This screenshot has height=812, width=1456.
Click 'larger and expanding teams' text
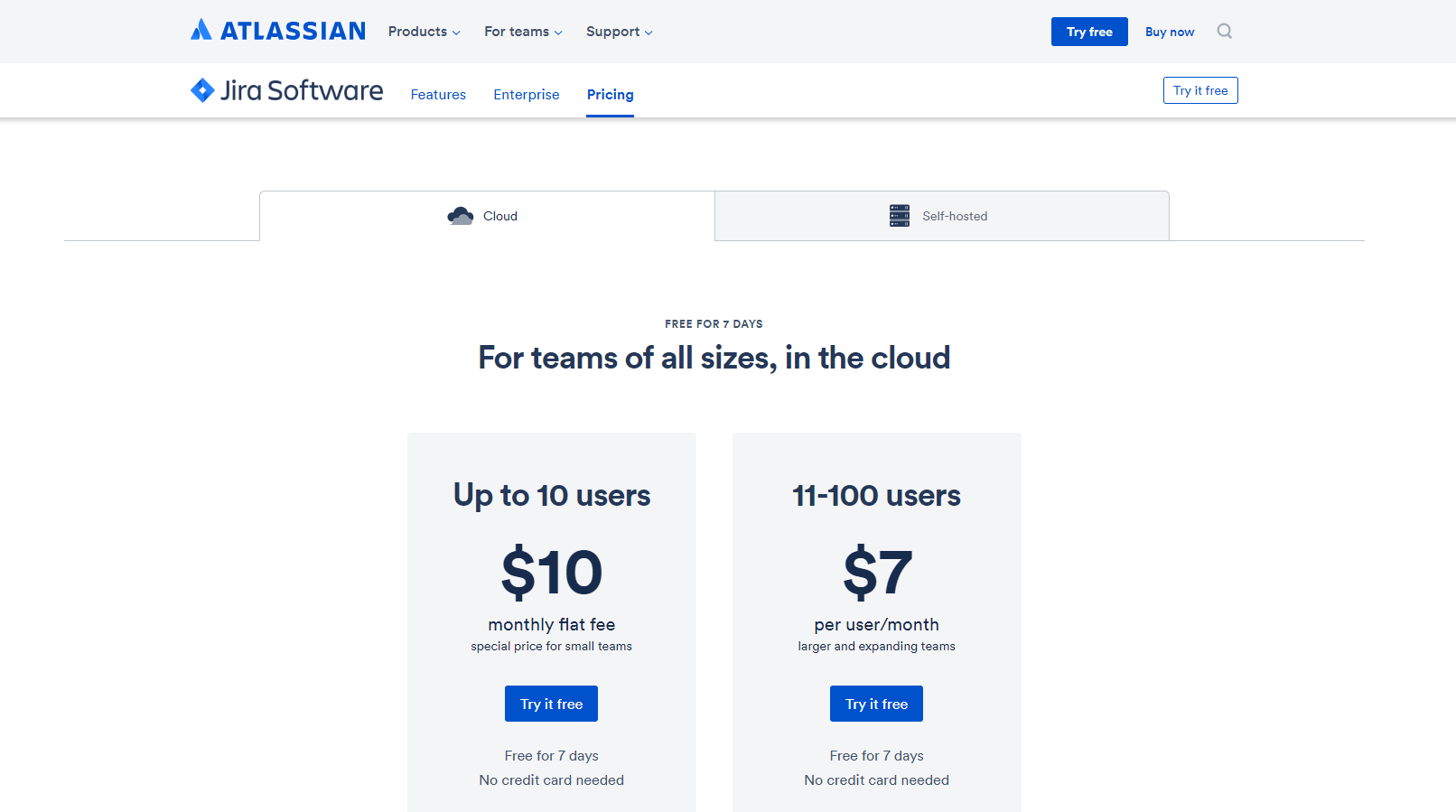(x=876, y=646)
